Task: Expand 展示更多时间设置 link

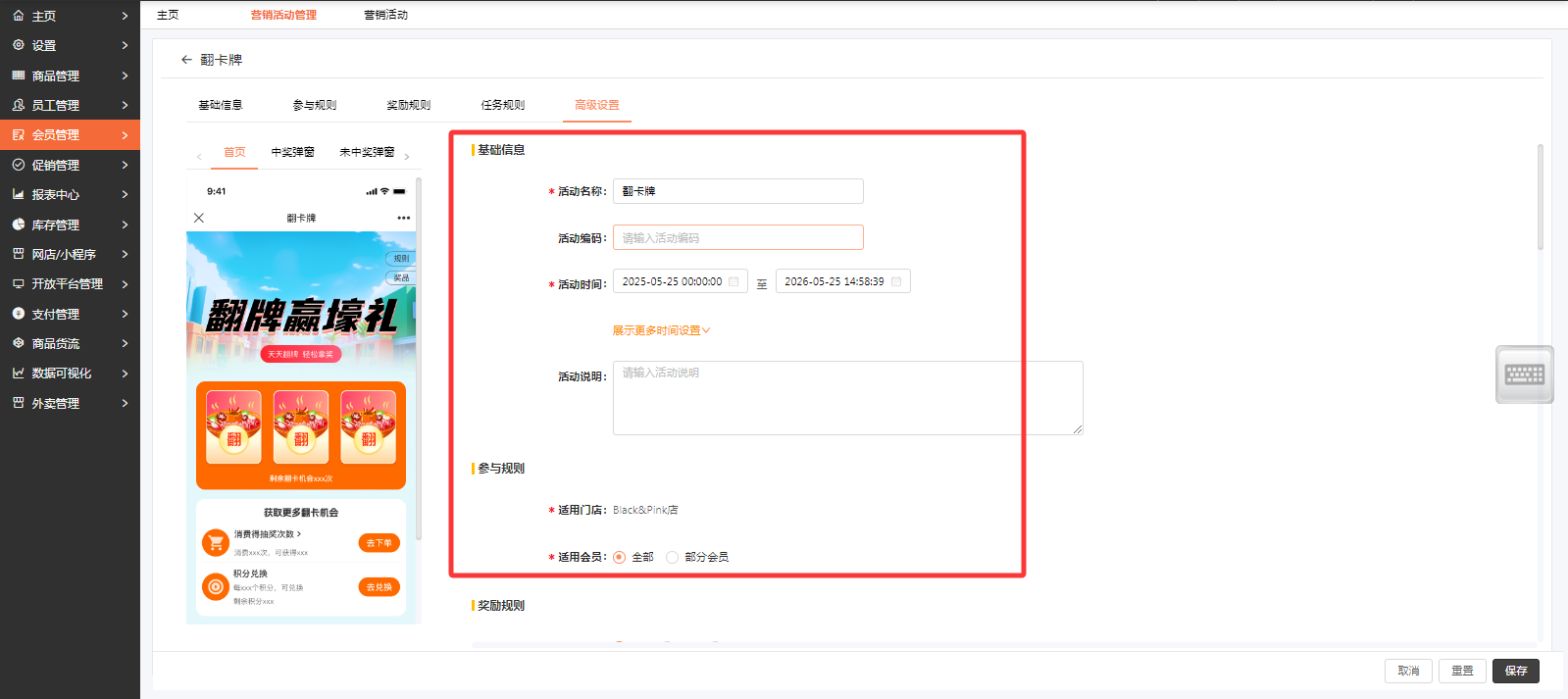Action: coord(661,330)
